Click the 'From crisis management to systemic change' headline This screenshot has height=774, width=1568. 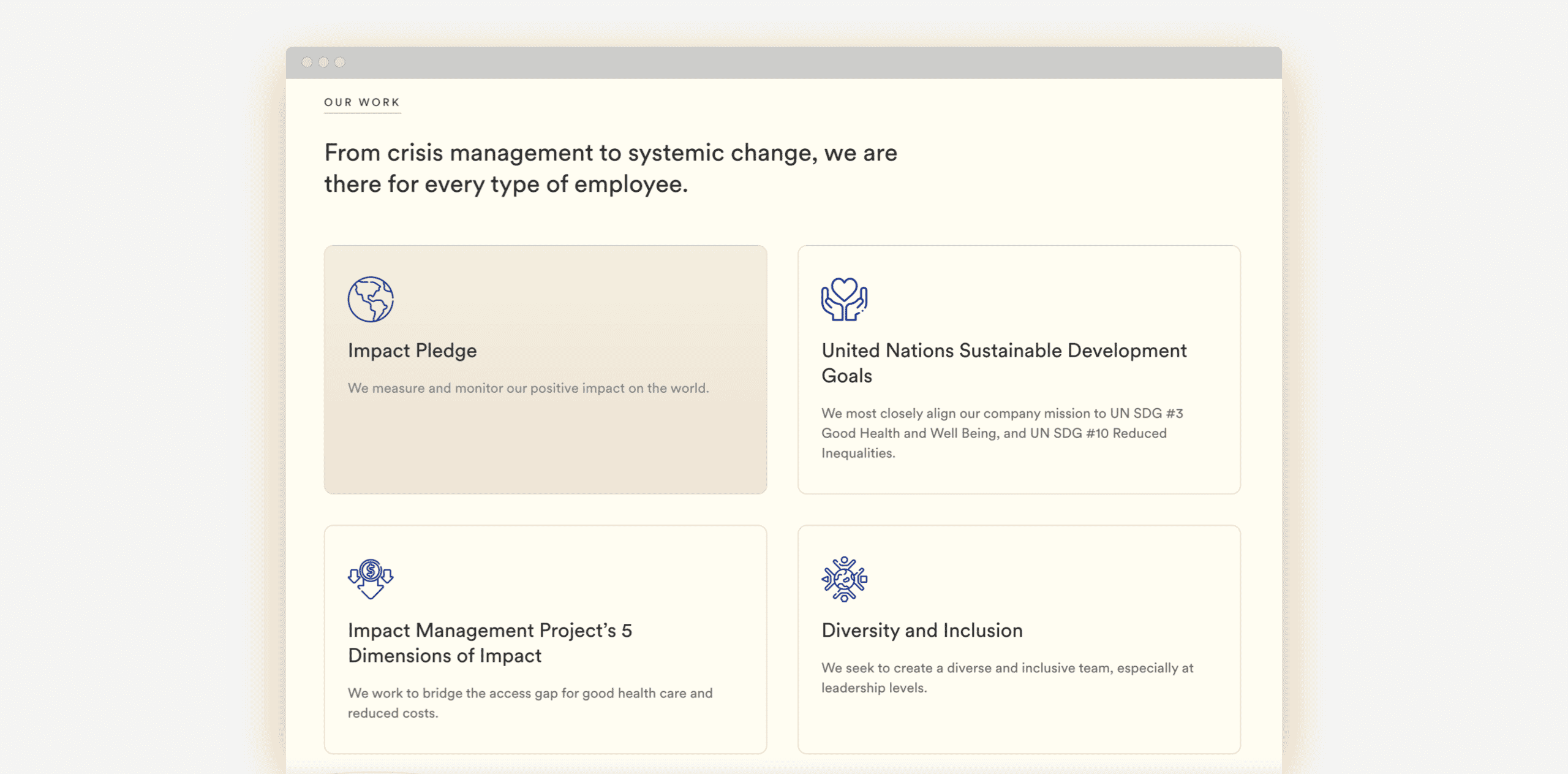tap(611, 168)
